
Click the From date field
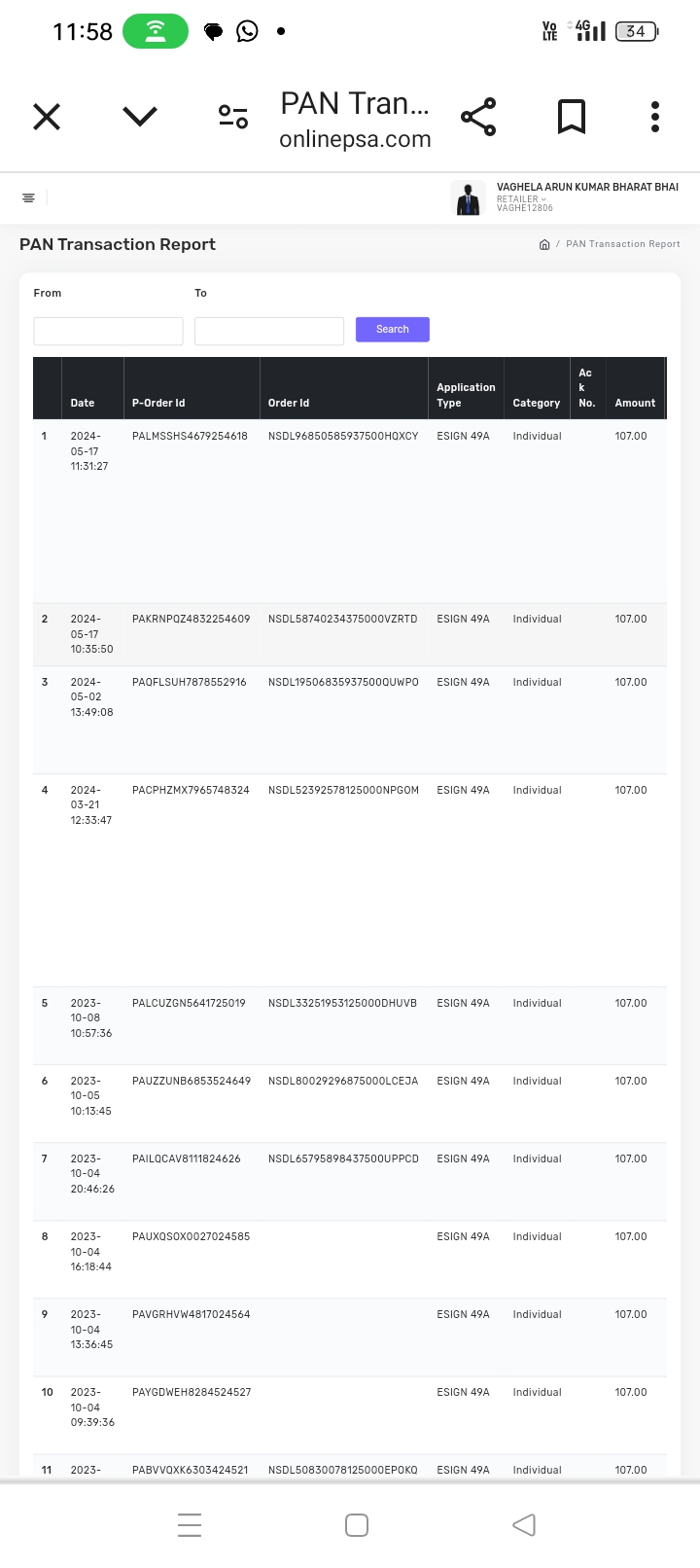(108, 331)
